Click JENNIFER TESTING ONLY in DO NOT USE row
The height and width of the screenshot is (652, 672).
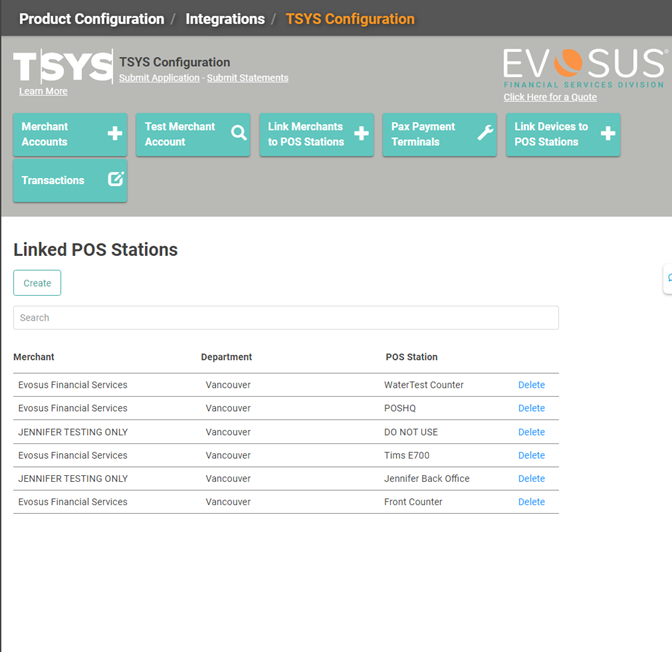pyautogui.click(x=73, y=432)
